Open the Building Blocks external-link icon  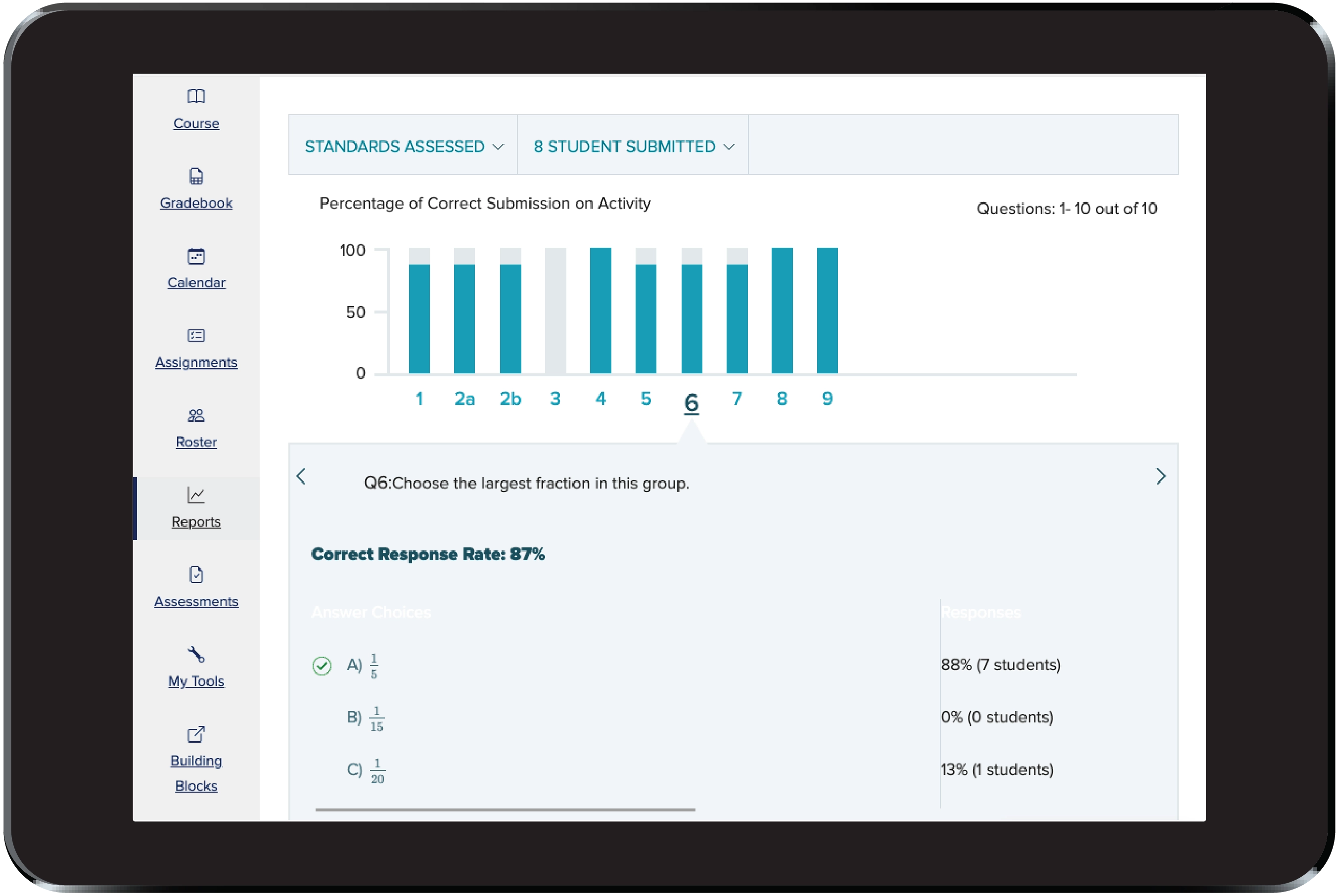coord(196,734)
